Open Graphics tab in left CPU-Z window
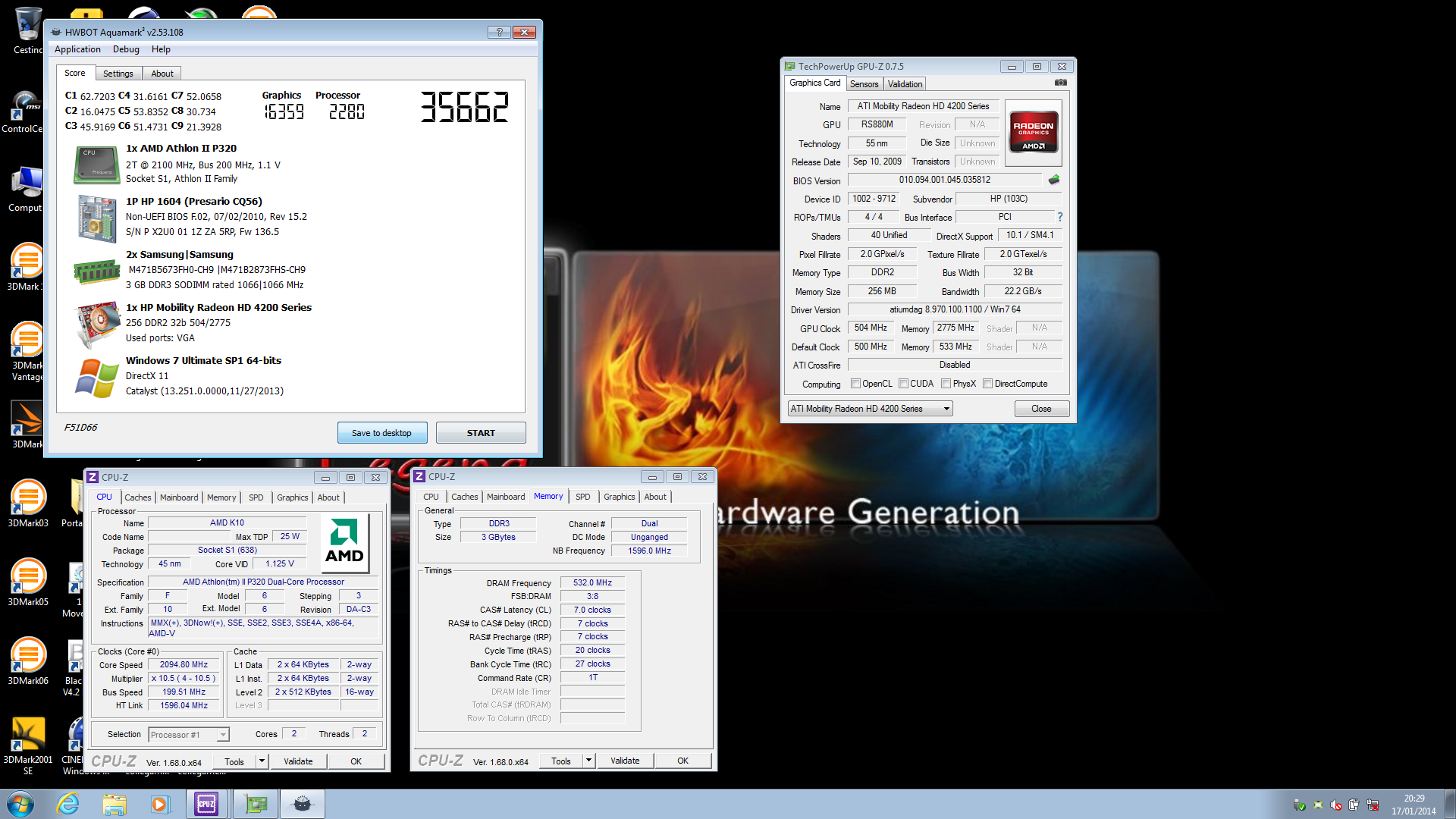The width and height of the screenshot is (1456, 819). point(292,497)
